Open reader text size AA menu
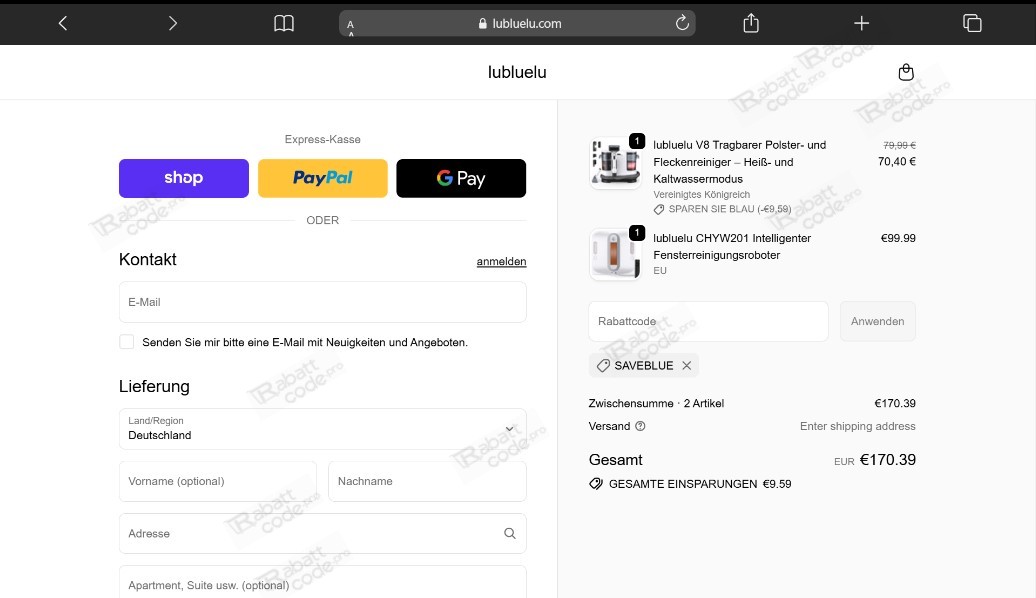The image size is (1036, 598). [x=351, y=27]
